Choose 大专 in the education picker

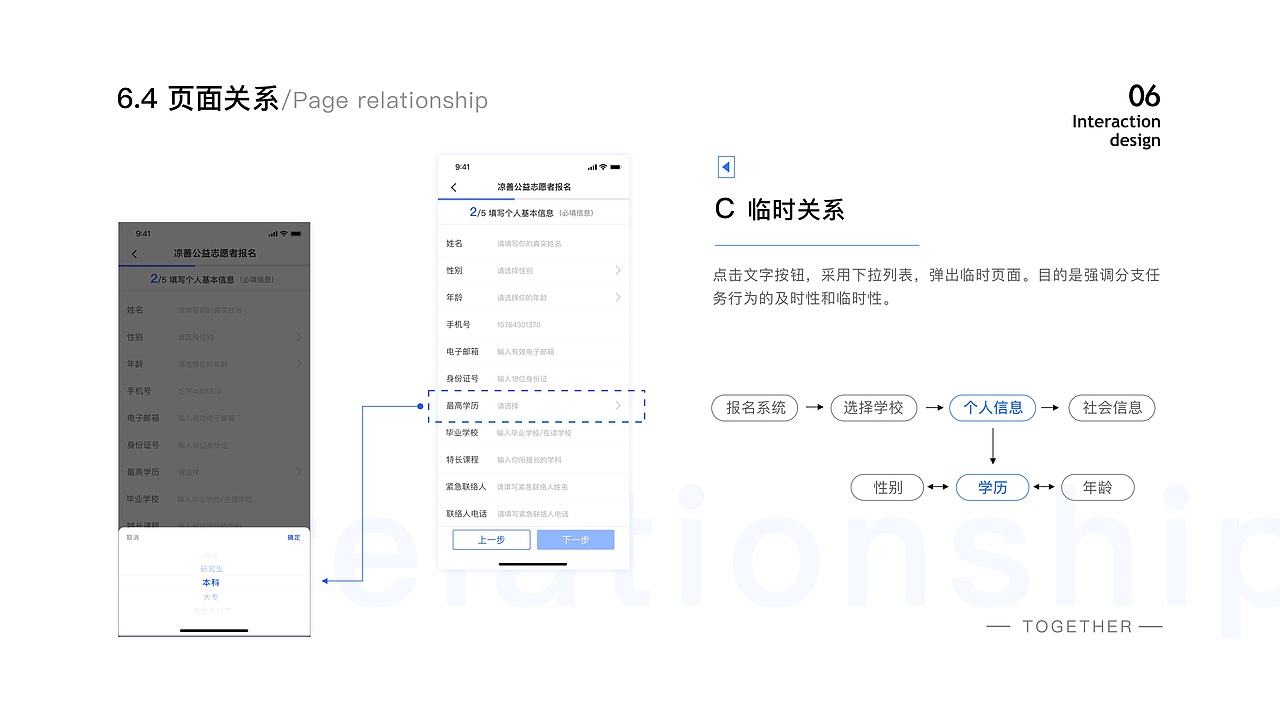pos(210,597)
